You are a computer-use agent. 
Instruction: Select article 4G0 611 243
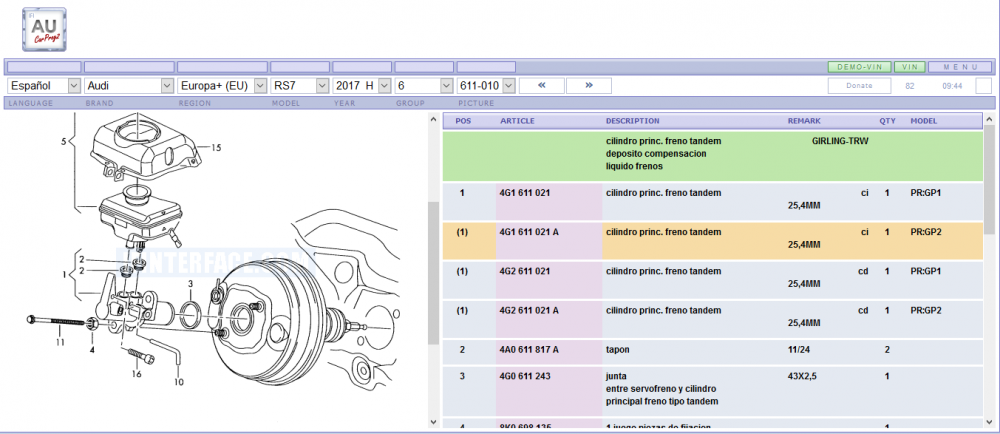[x=527, y=376]
